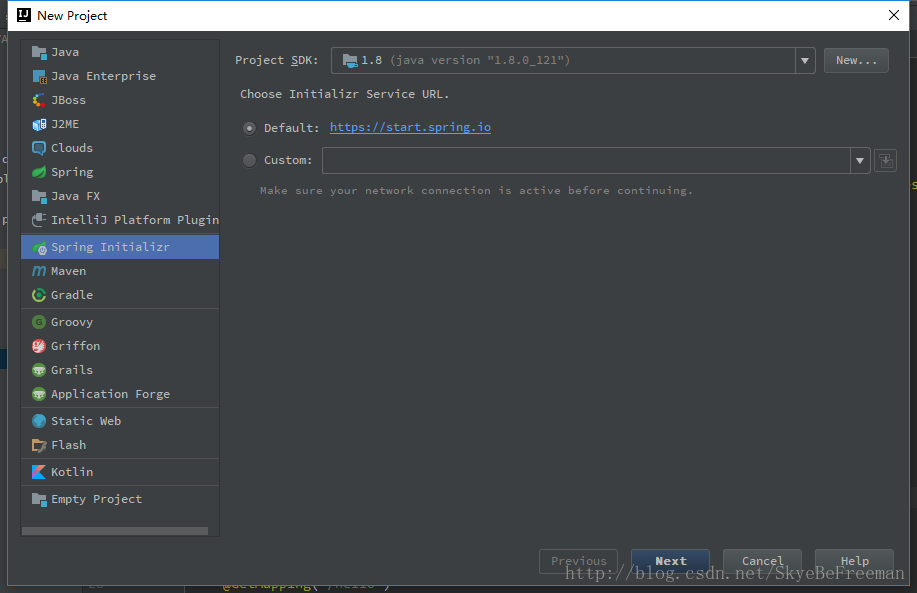Click the Kotlin icon

pos(39,472)
